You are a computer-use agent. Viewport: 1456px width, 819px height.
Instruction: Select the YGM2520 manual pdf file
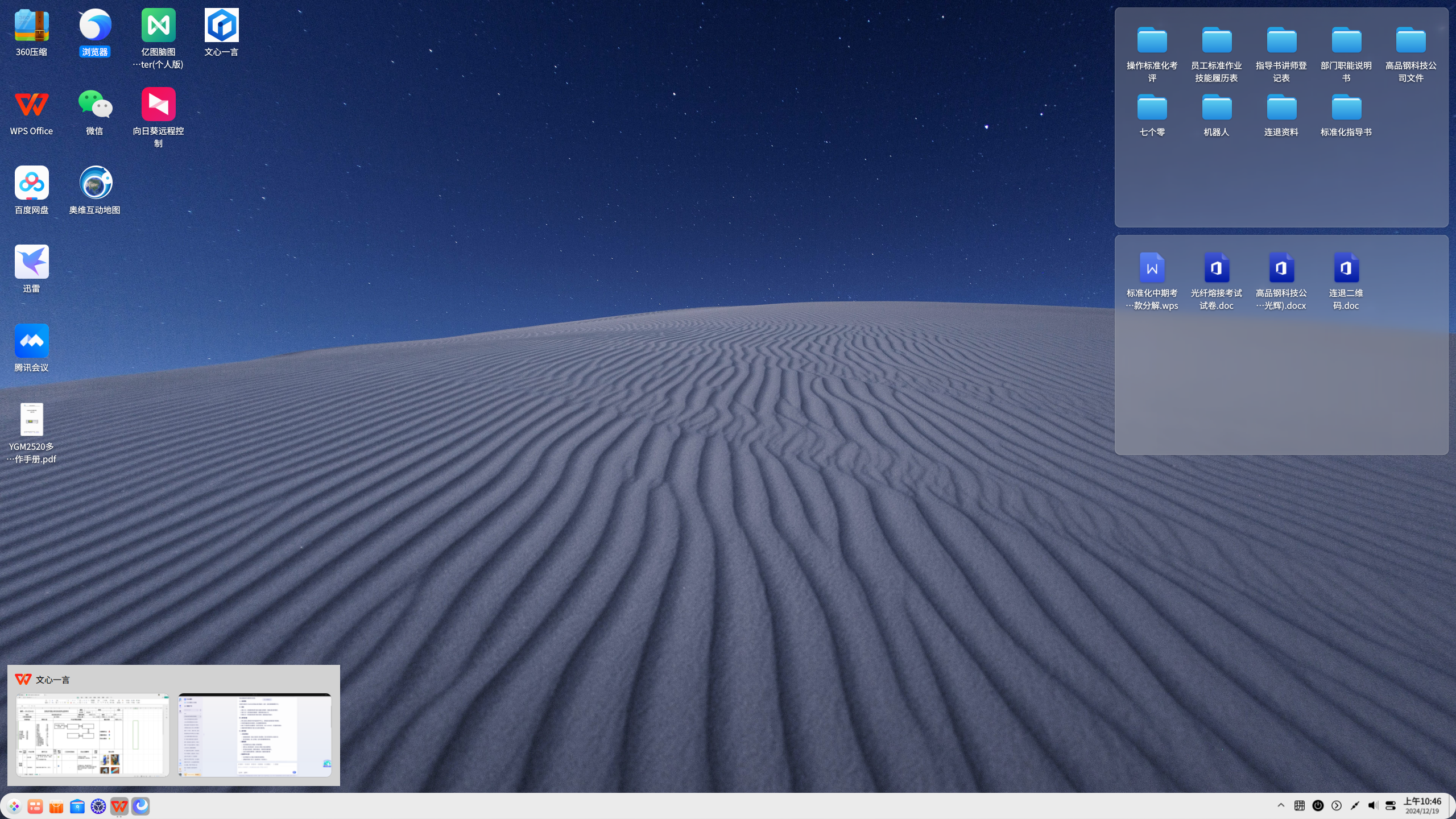coord(31,433)
